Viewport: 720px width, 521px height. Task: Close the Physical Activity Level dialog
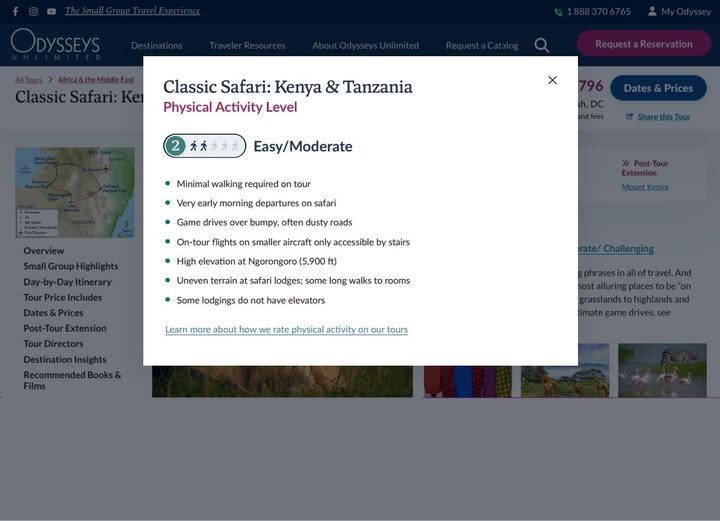click(x=552, y=80)
